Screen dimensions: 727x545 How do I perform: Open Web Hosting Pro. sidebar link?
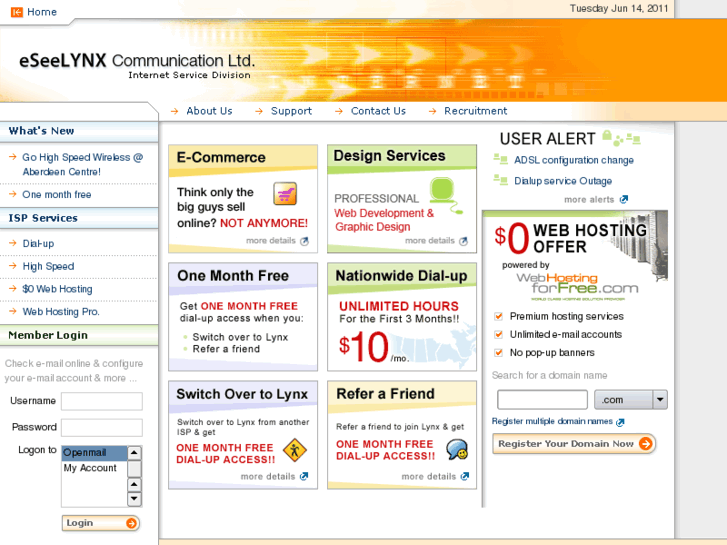click(61, 312)
